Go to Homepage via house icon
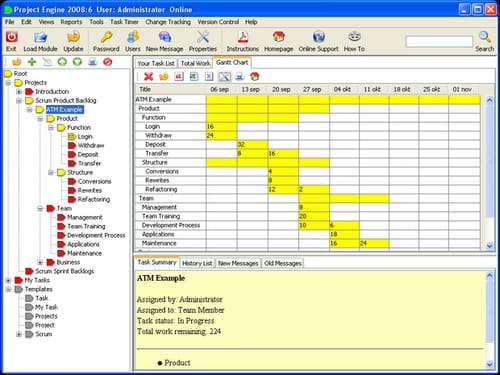The width and height of the screenshot is (500, 375). [x=279, y=37]
